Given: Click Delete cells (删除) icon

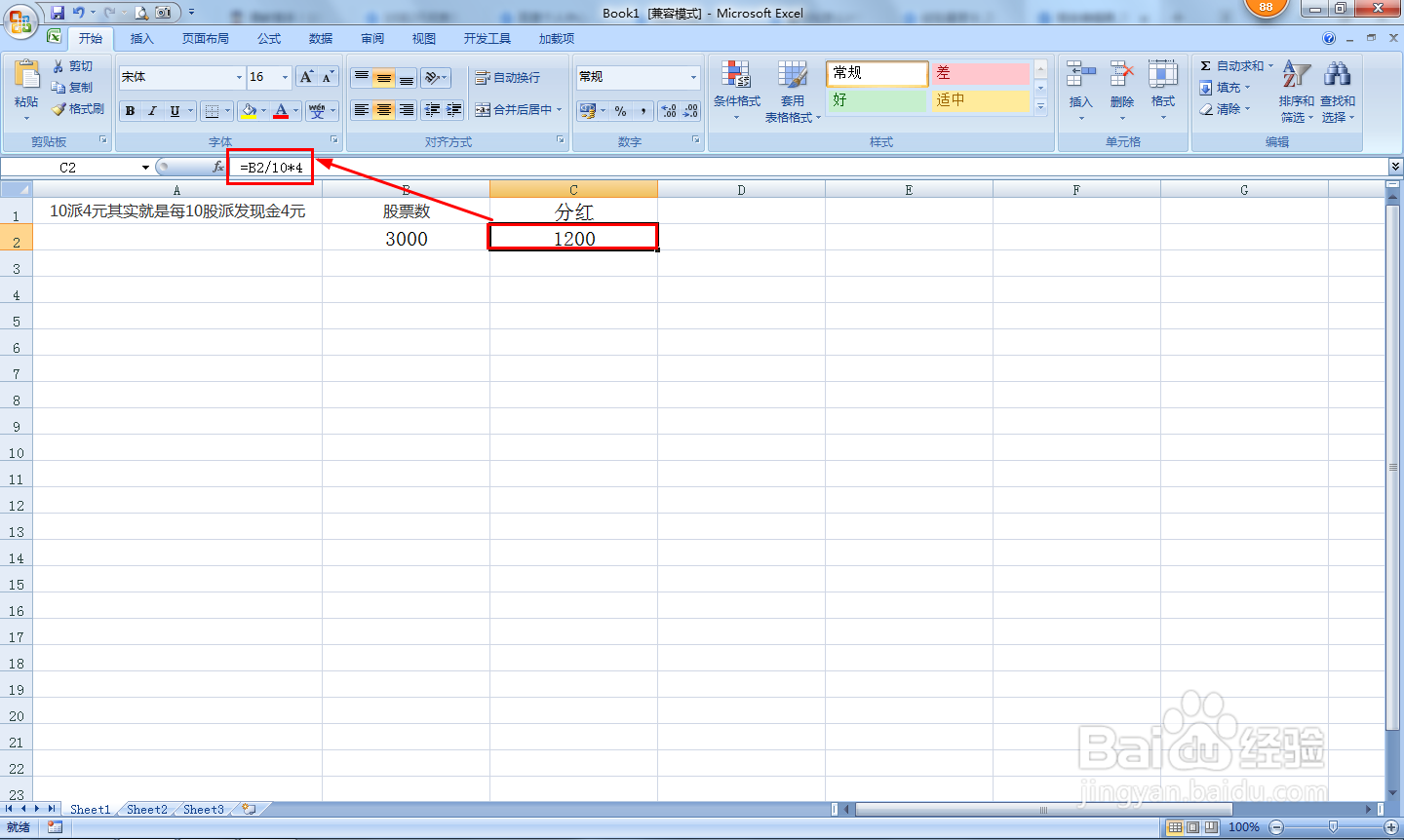Looking at the screenshot, I should [x=1122, y=74].
